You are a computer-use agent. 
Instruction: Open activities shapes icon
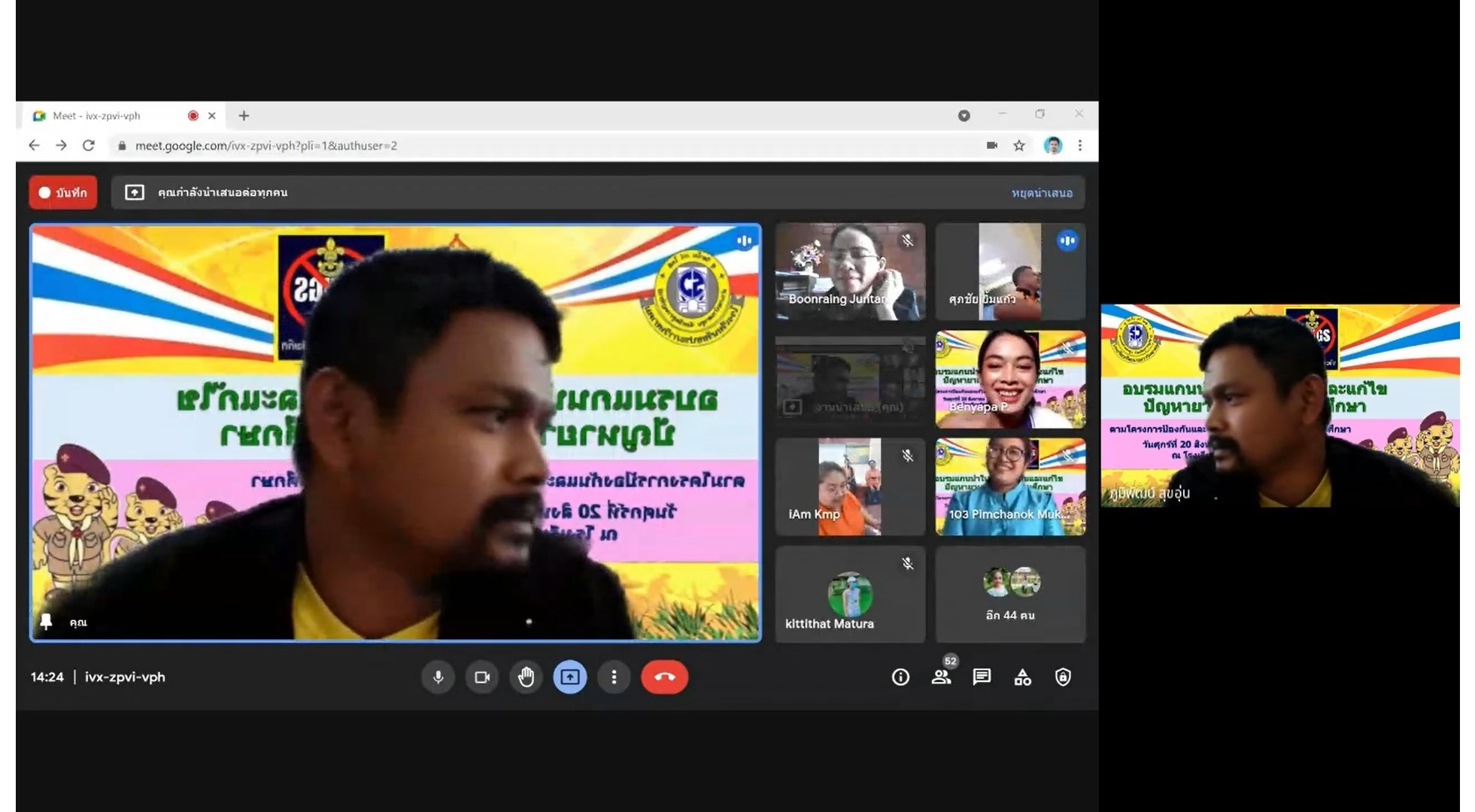pyautogui.click(x=1022, y=677)
